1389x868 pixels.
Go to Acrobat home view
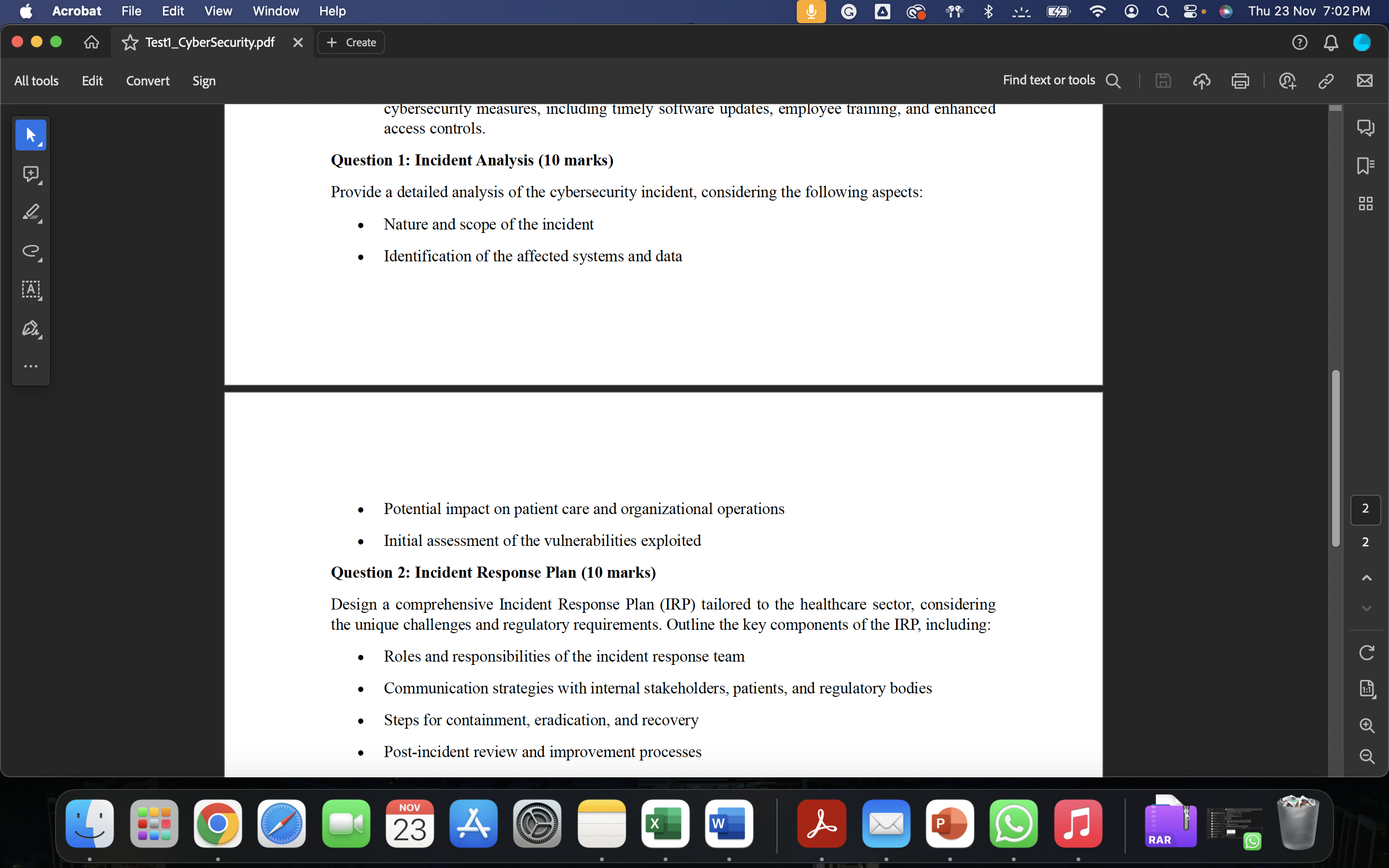(91, 42)
